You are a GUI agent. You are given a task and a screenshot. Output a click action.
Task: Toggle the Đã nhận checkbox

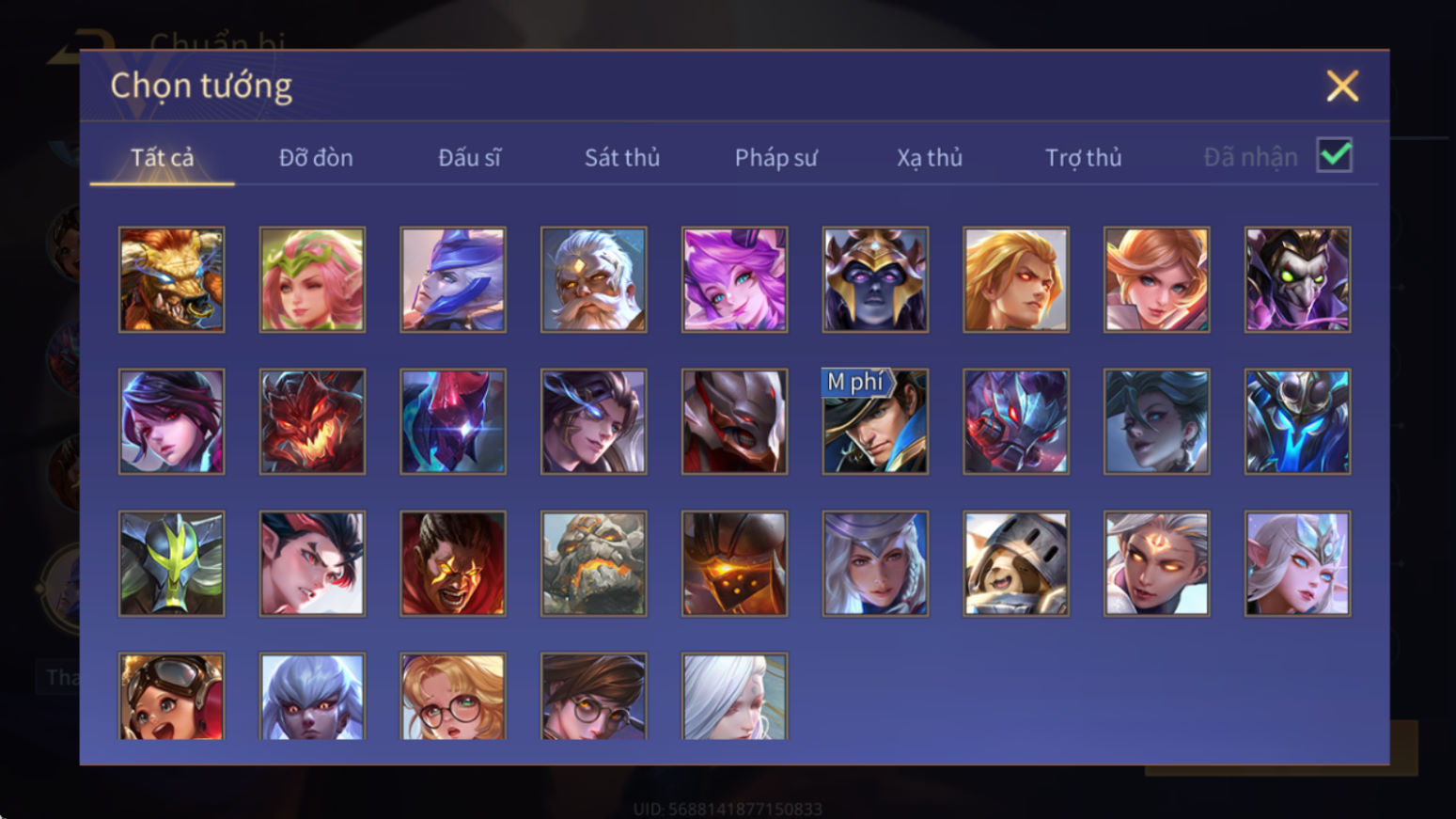click(x=1334, y=155)
